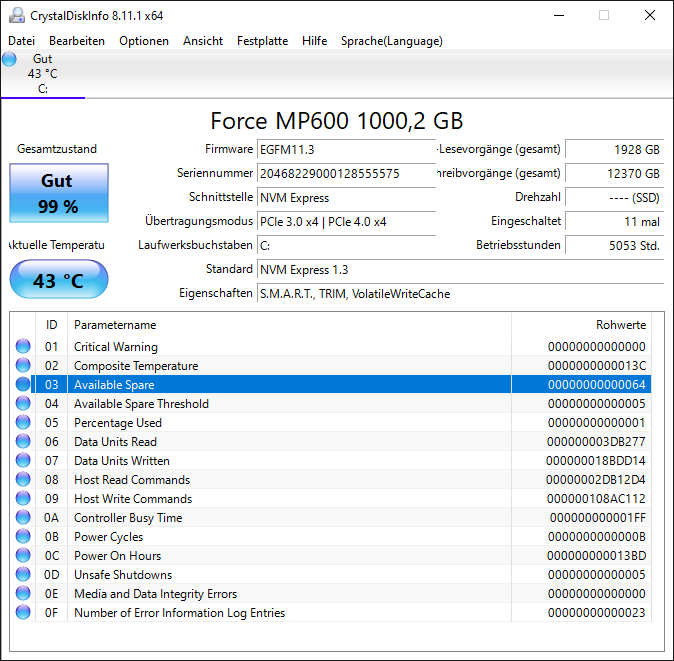
Task: Click status orb of Unsafe Shutdowns row
Action: pyautogui.click(x=23, y=574)
